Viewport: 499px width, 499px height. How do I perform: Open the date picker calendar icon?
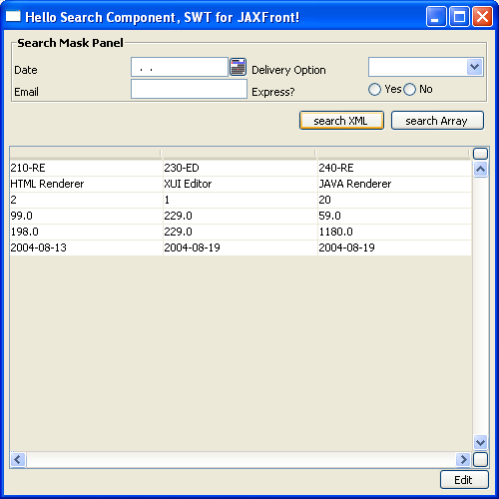238,67
